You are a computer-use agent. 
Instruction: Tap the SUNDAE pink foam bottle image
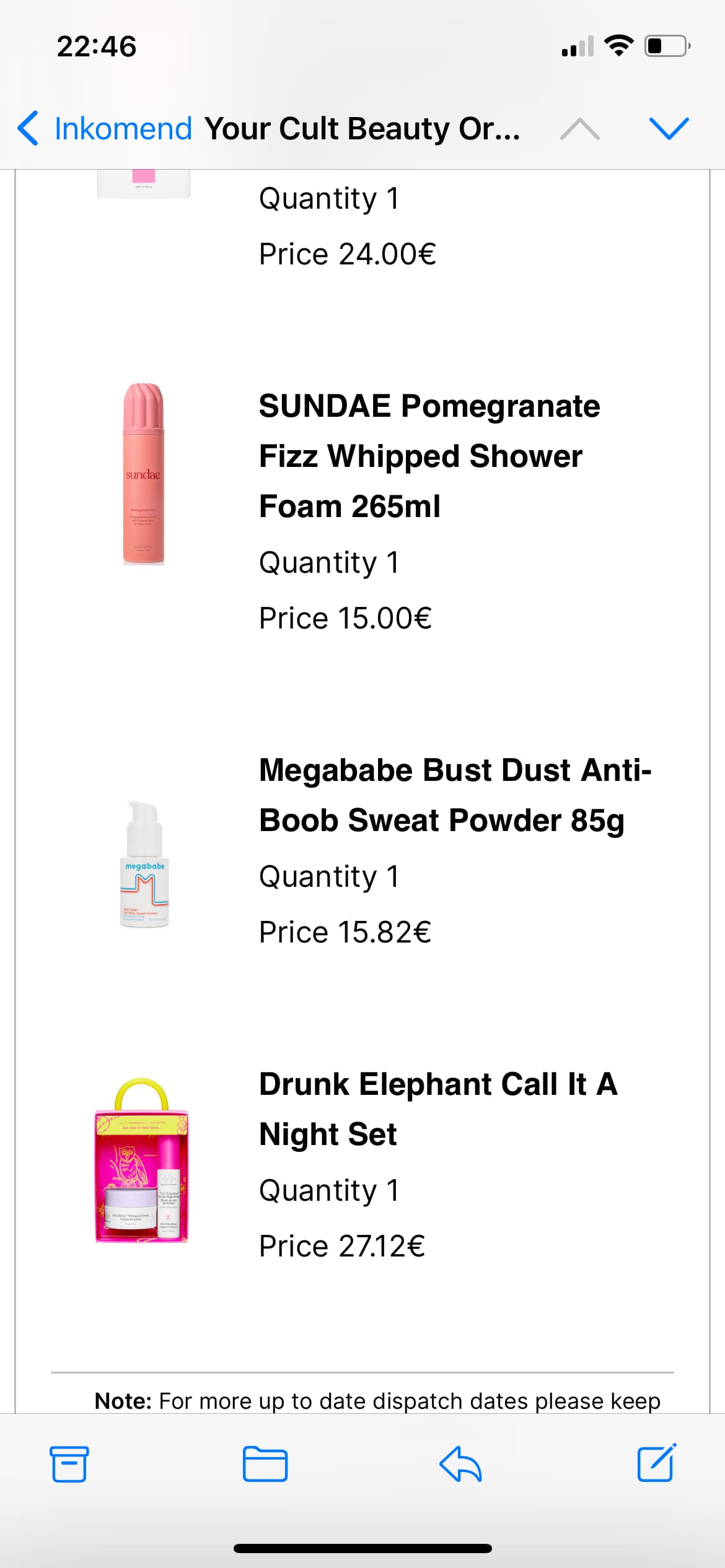tap(143, 474)
